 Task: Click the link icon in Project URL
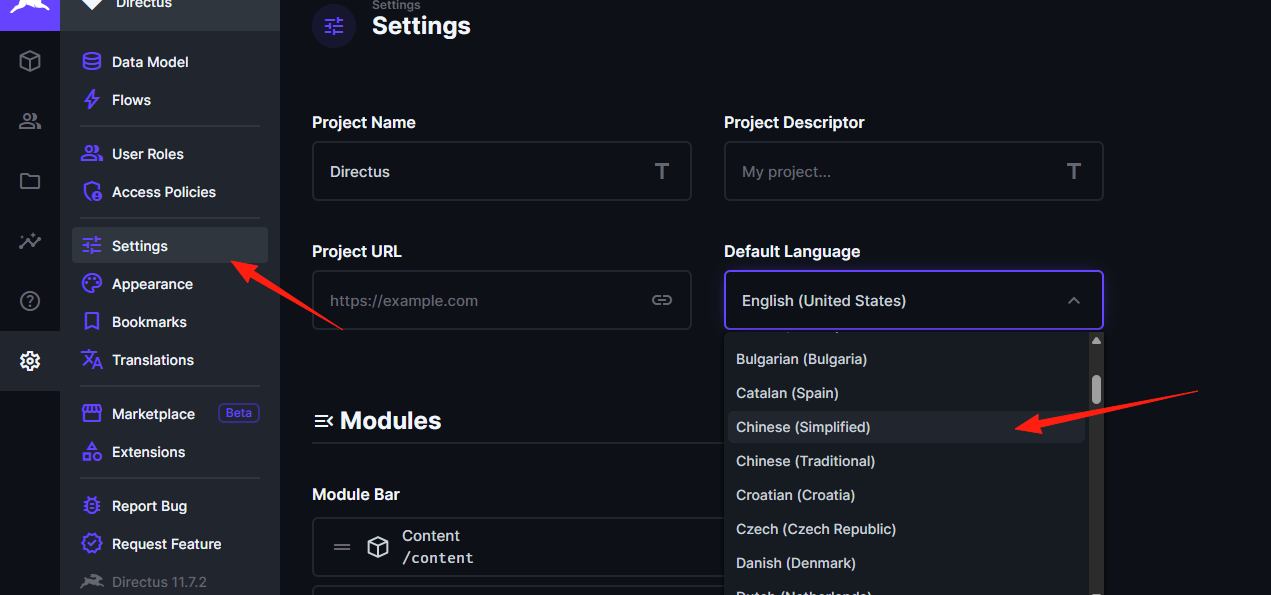[x=662, y=300]
